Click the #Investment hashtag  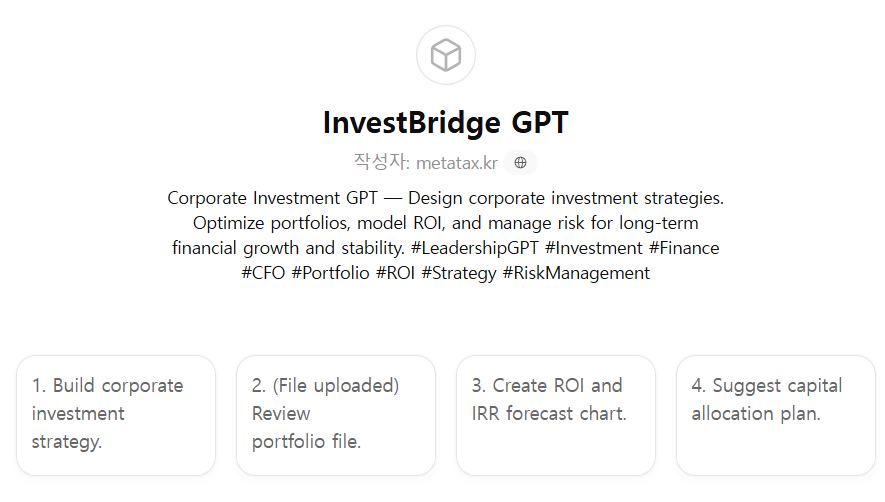[x=594, y=248]
